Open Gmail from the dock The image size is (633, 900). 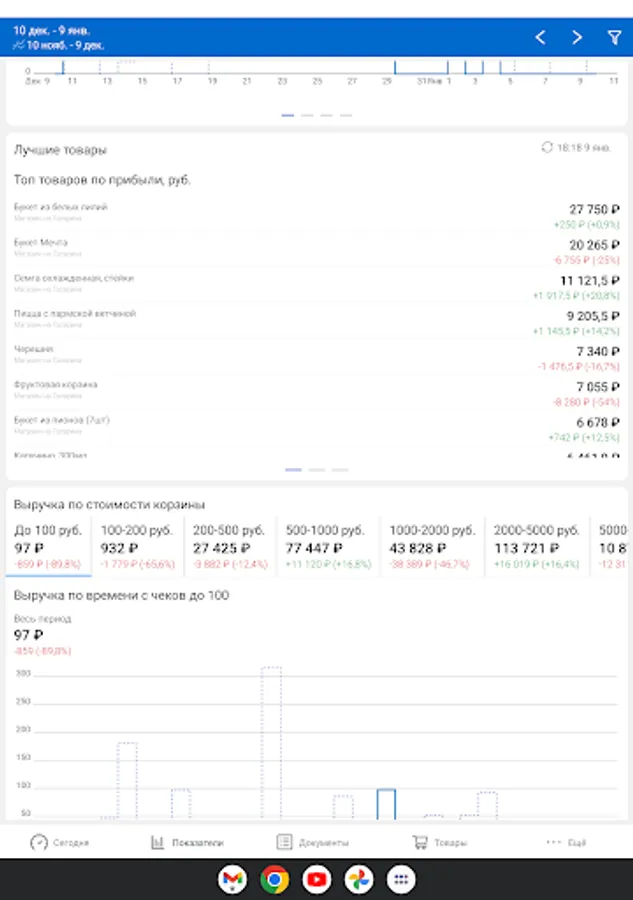point(233,880)
